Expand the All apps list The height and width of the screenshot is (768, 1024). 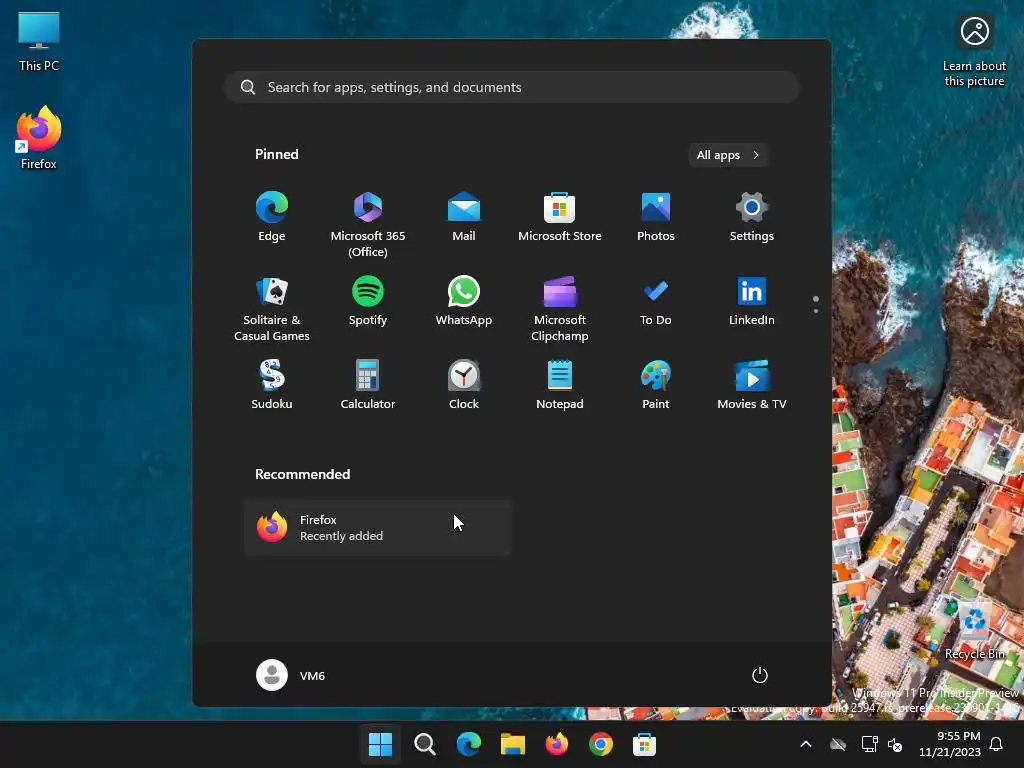pos(728,155)
